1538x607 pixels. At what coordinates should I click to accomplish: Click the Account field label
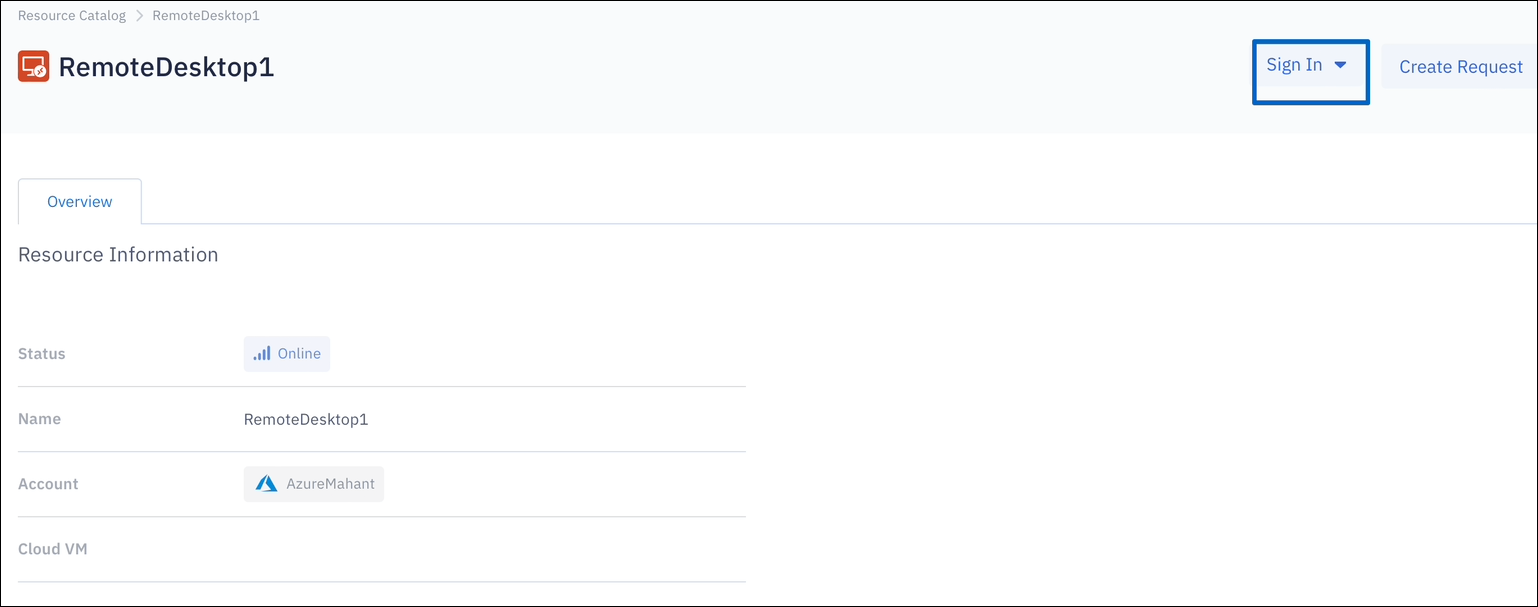(48, 484)
